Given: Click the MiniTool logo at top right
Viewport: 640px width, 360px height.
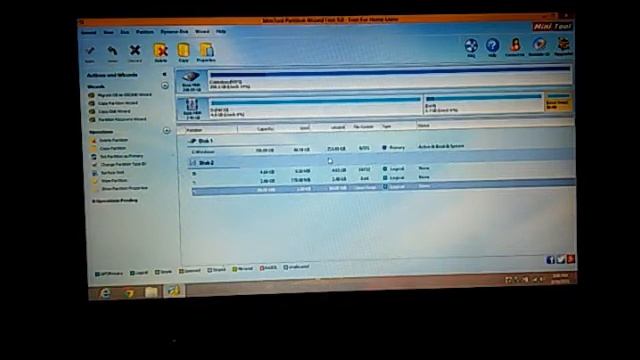Looking at the screenshot, I should coord(553,27).
